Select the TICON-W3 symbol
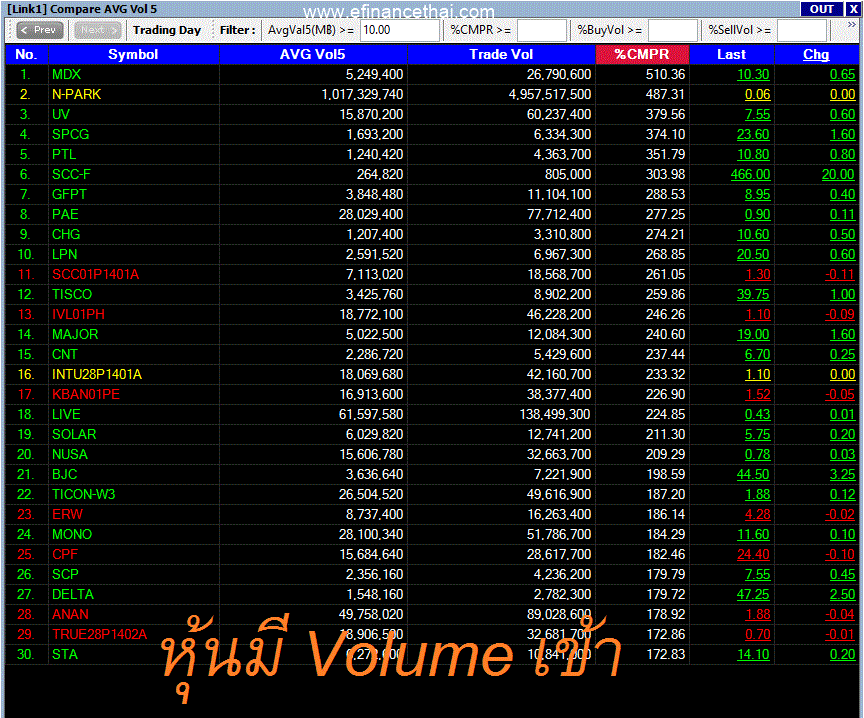Viewport: 864px width, 718px height. coord(84,494)
